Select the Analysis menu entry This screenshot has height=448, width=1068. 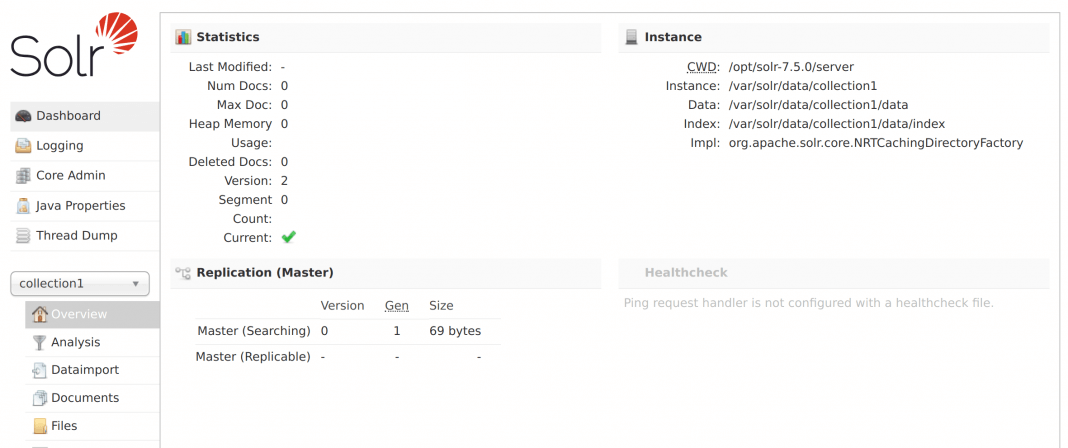(x=76, y=342)
